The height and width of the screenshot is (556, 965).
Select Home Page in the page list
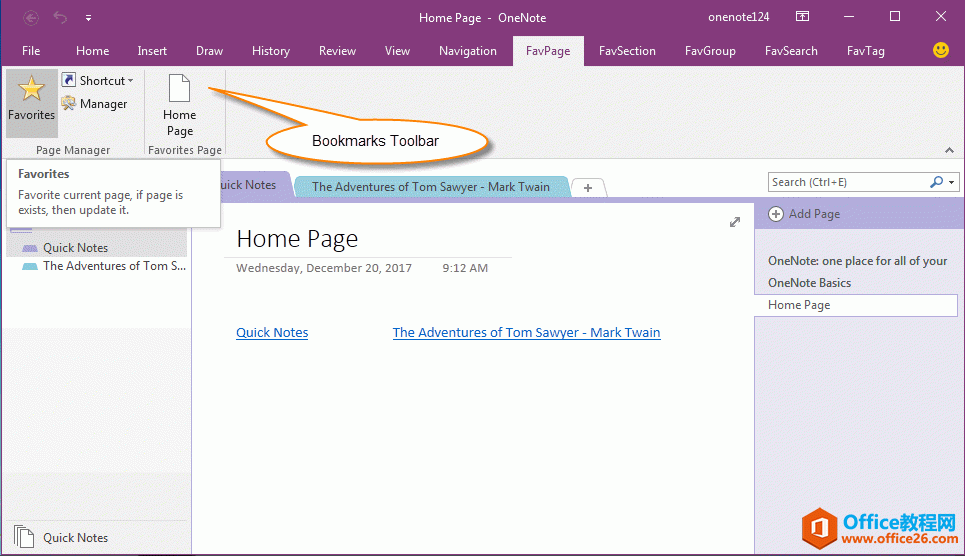pyautogui.click(x=856, y=305)
